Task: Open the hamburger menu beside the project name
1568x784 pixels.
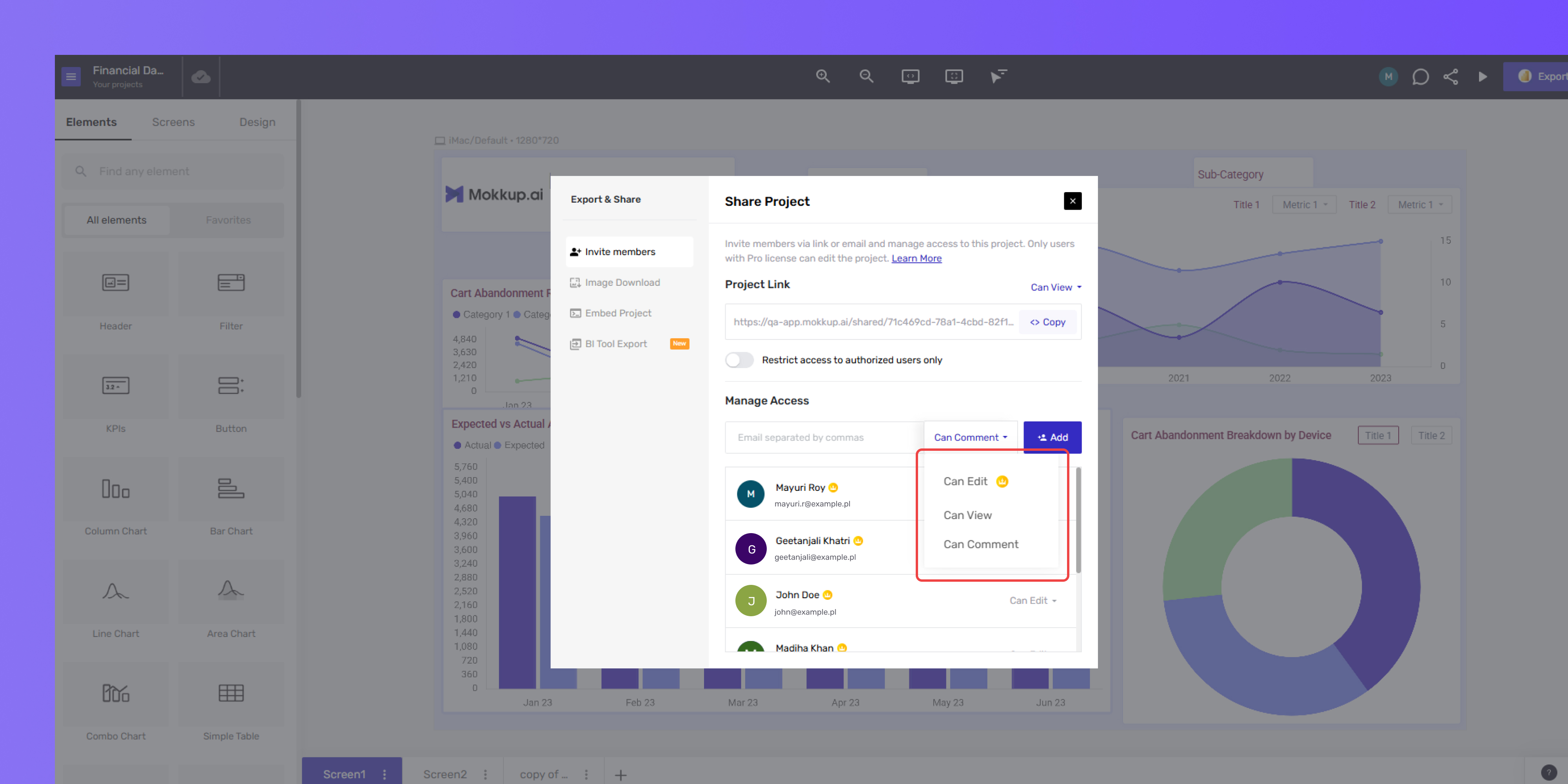Action: pos(71,77)
